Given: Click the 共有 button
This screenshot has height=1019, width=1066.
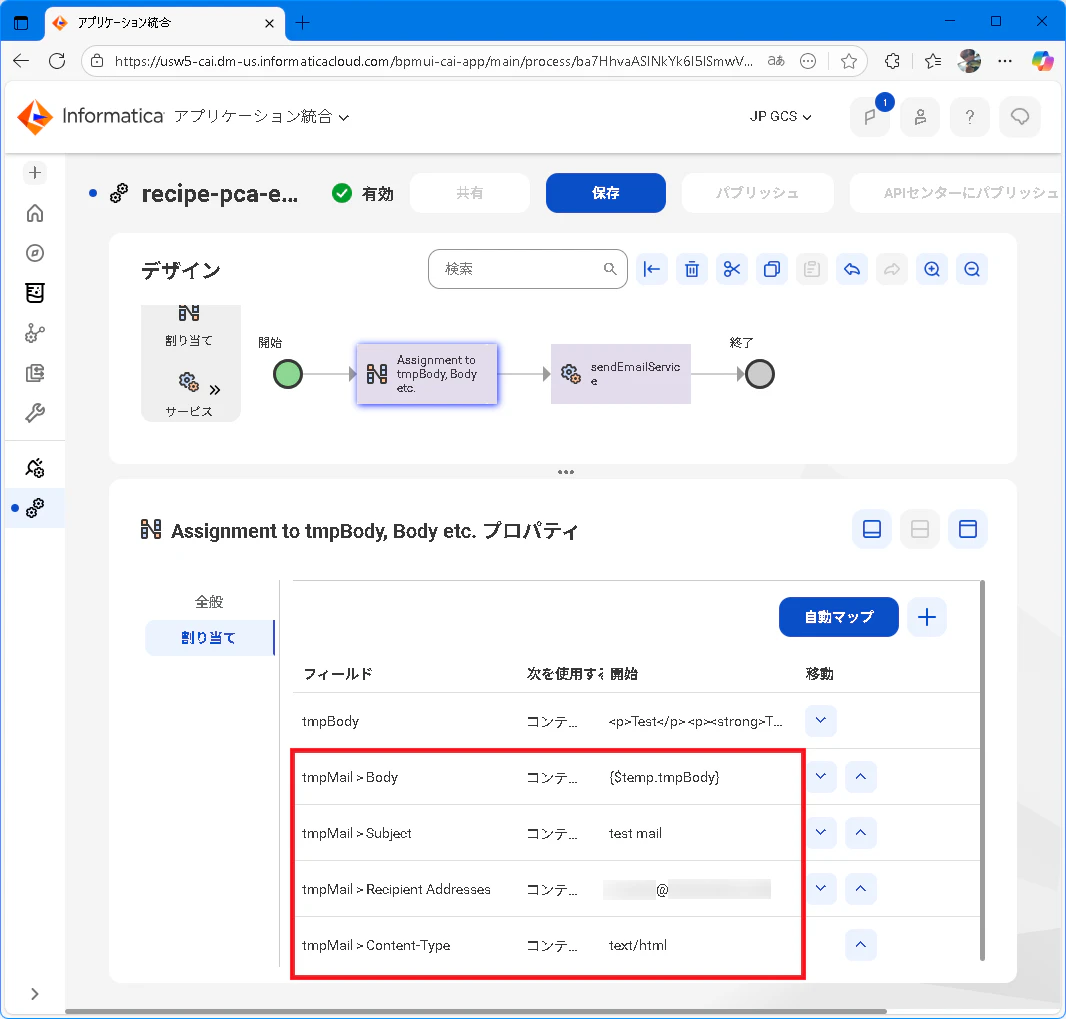Looking at the screenshot, I should click(x=470, y=193).
